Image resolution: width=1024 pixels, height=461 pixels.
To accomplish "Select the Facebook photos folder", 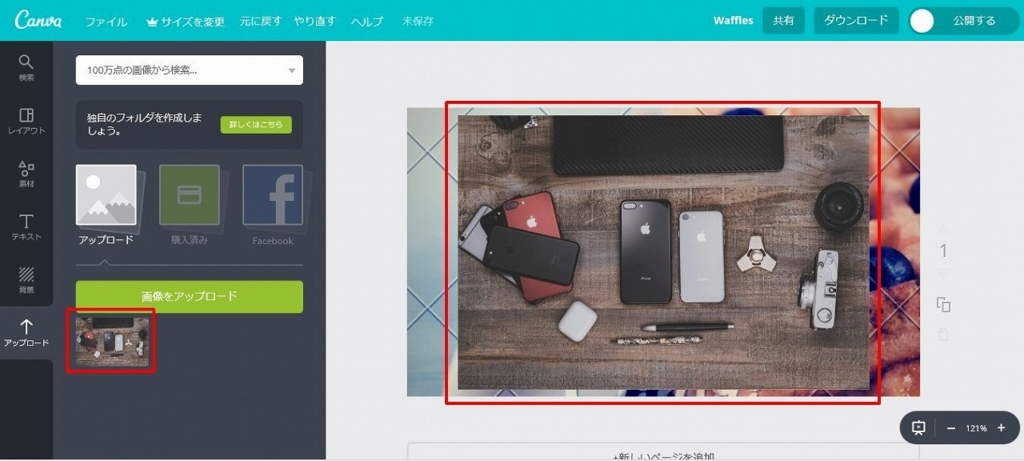I will click(272, 195).
